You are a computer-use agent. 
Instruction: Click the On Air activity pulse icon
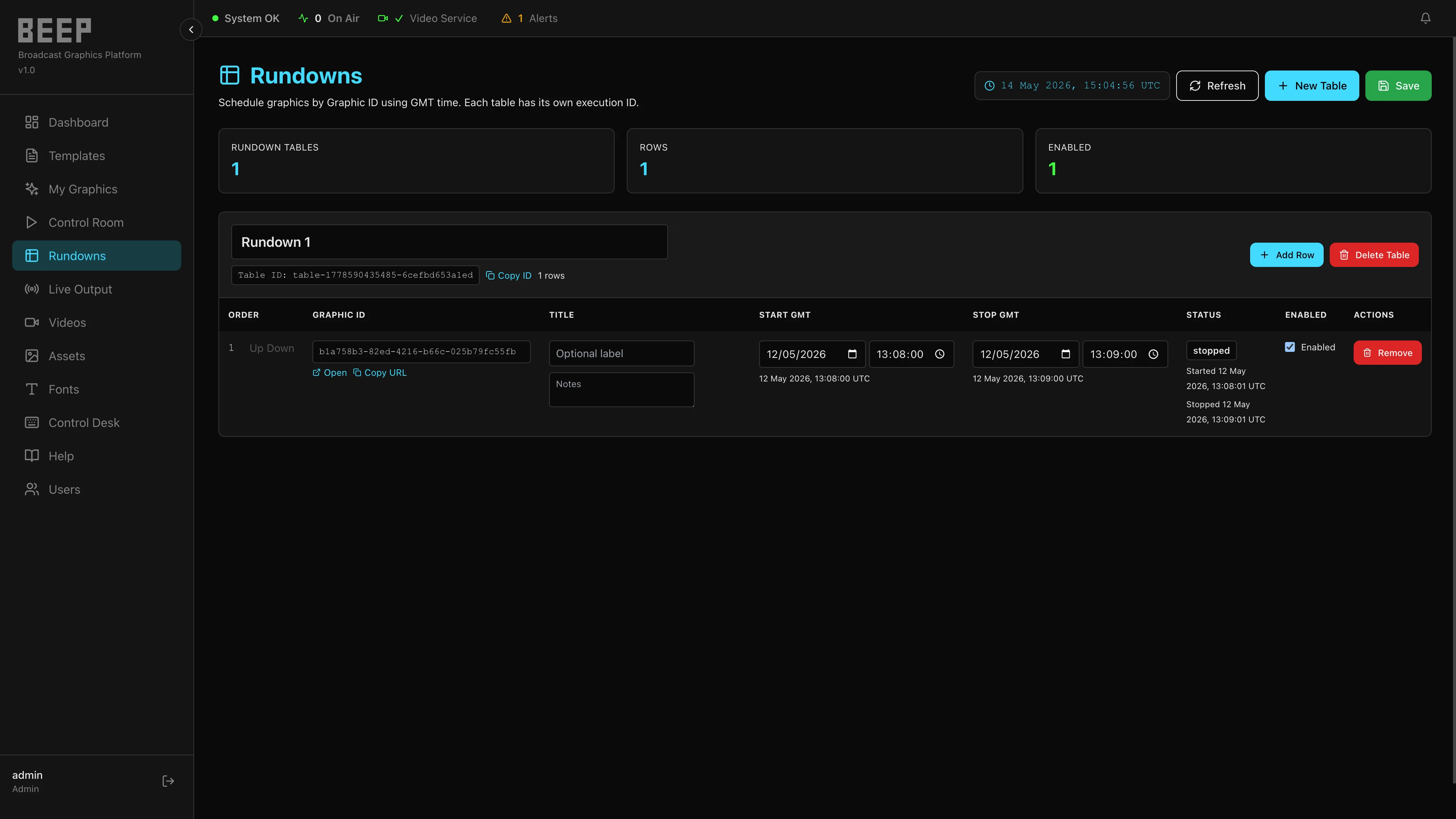click(x=303, y=18)
